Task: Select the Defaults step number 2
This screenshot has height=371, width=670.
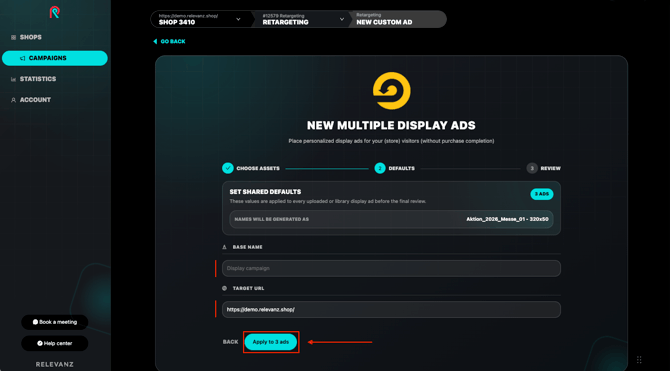Action: [x=380, y=168]
